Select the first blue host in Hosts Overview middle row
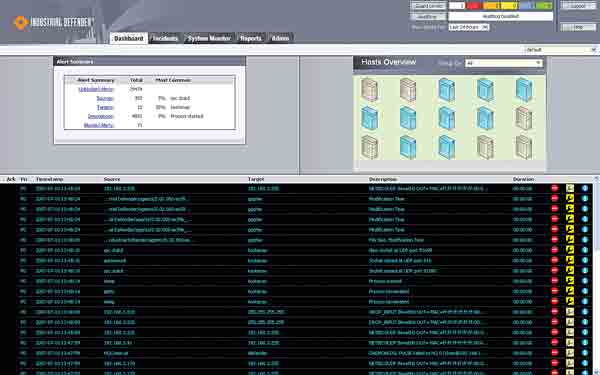 369,118
